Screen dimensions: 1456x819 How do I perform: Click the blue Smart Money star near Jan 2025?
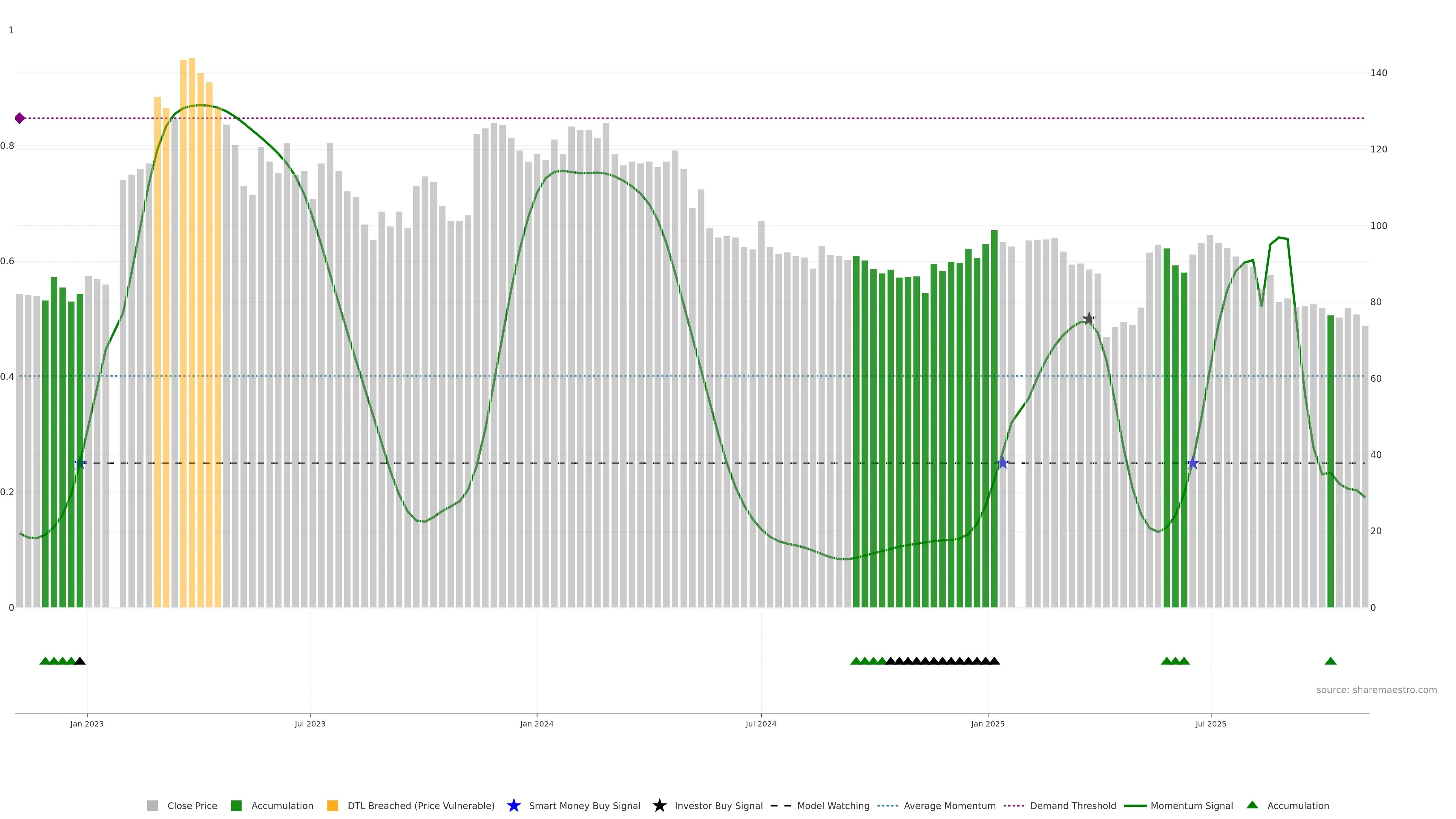point(1003,463)
